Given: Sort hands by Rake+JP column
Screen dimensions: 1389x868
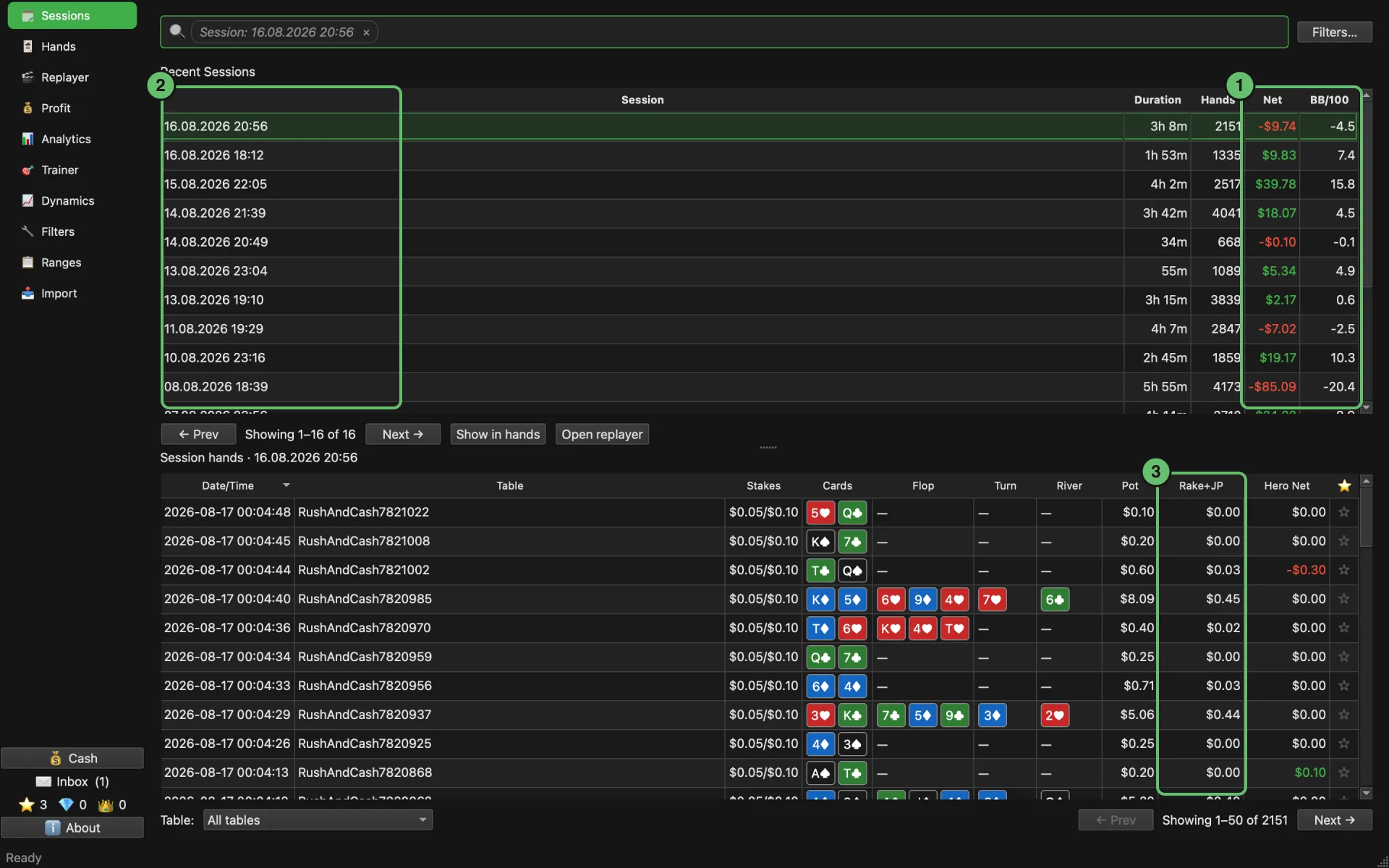Looking at the screenshot, I should pyautogui.click(x=1200, y=485).
